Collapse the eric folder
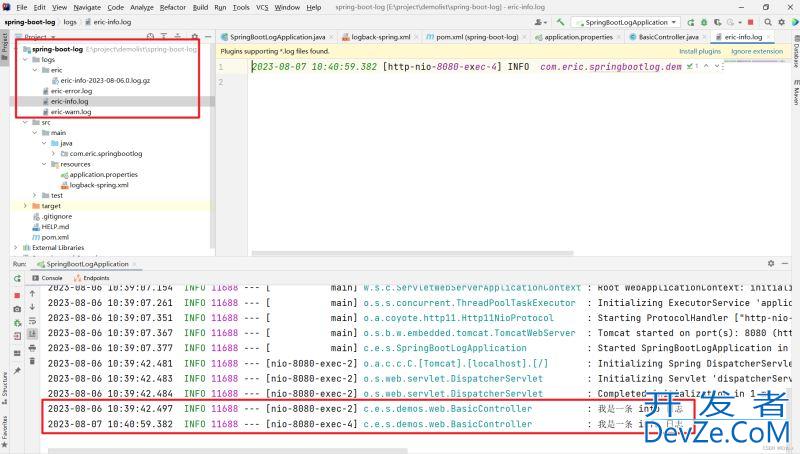The height and width of the screenshot is (454, 800). (x=35, y=70)
